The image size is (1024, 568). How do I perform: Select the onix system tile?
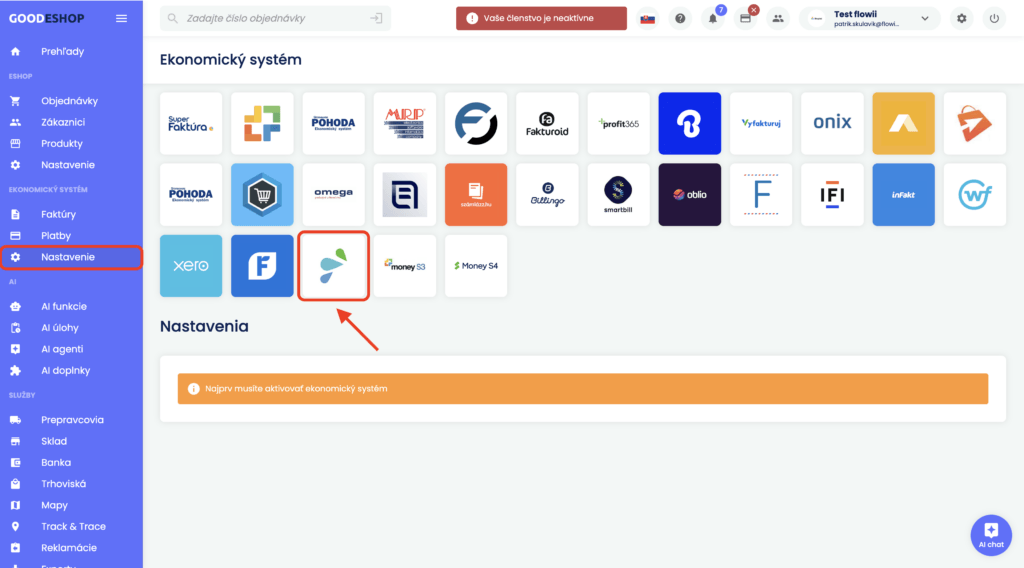click(x=832, y=123)
